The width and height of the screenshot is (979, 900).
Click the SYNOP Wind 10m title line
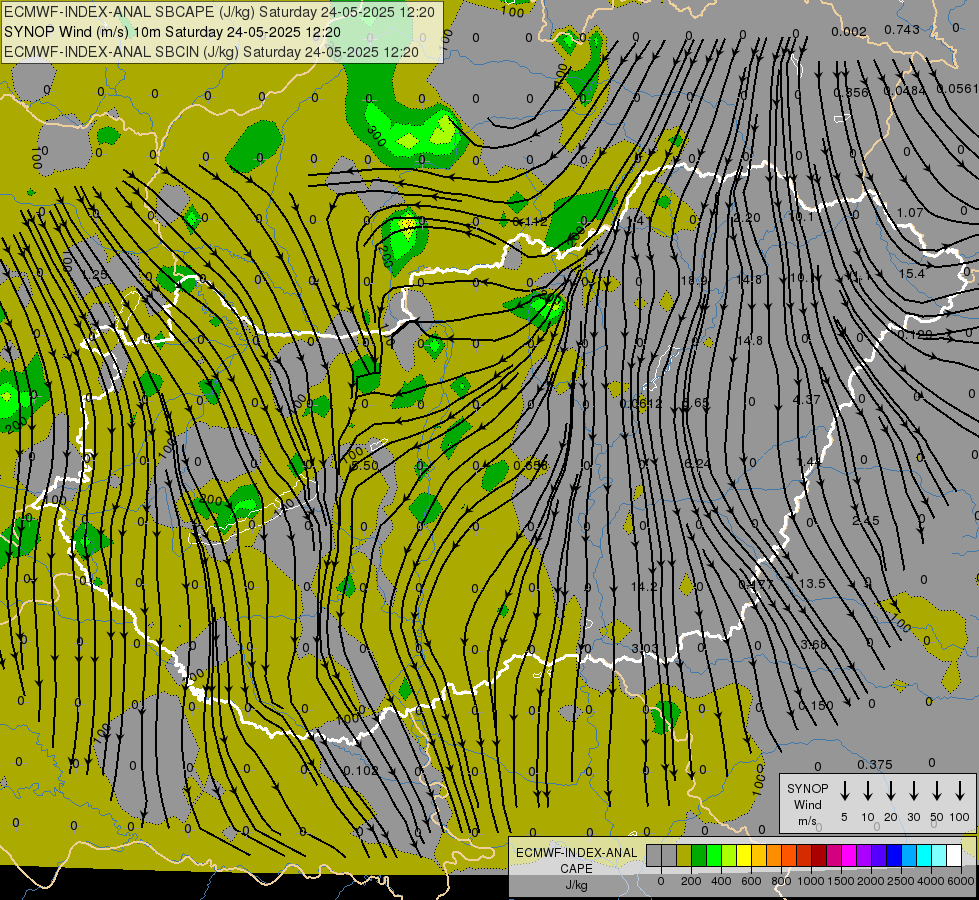tap(172, 32)
